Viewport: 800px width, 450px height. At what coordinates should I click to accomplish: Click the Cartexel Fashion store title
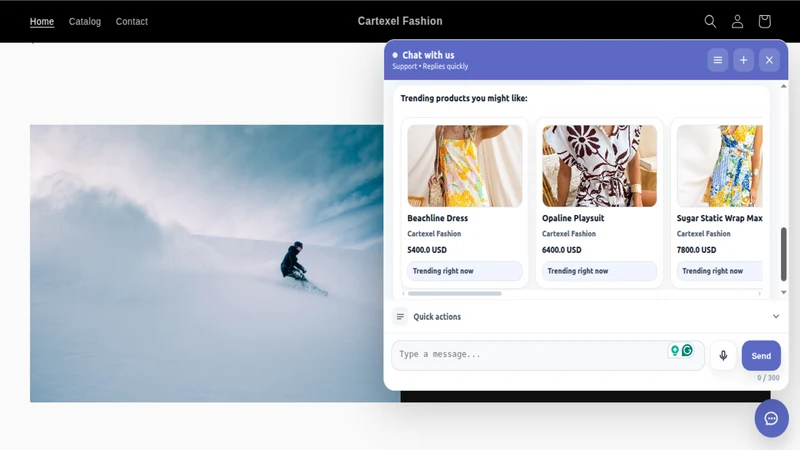(400, 21)
